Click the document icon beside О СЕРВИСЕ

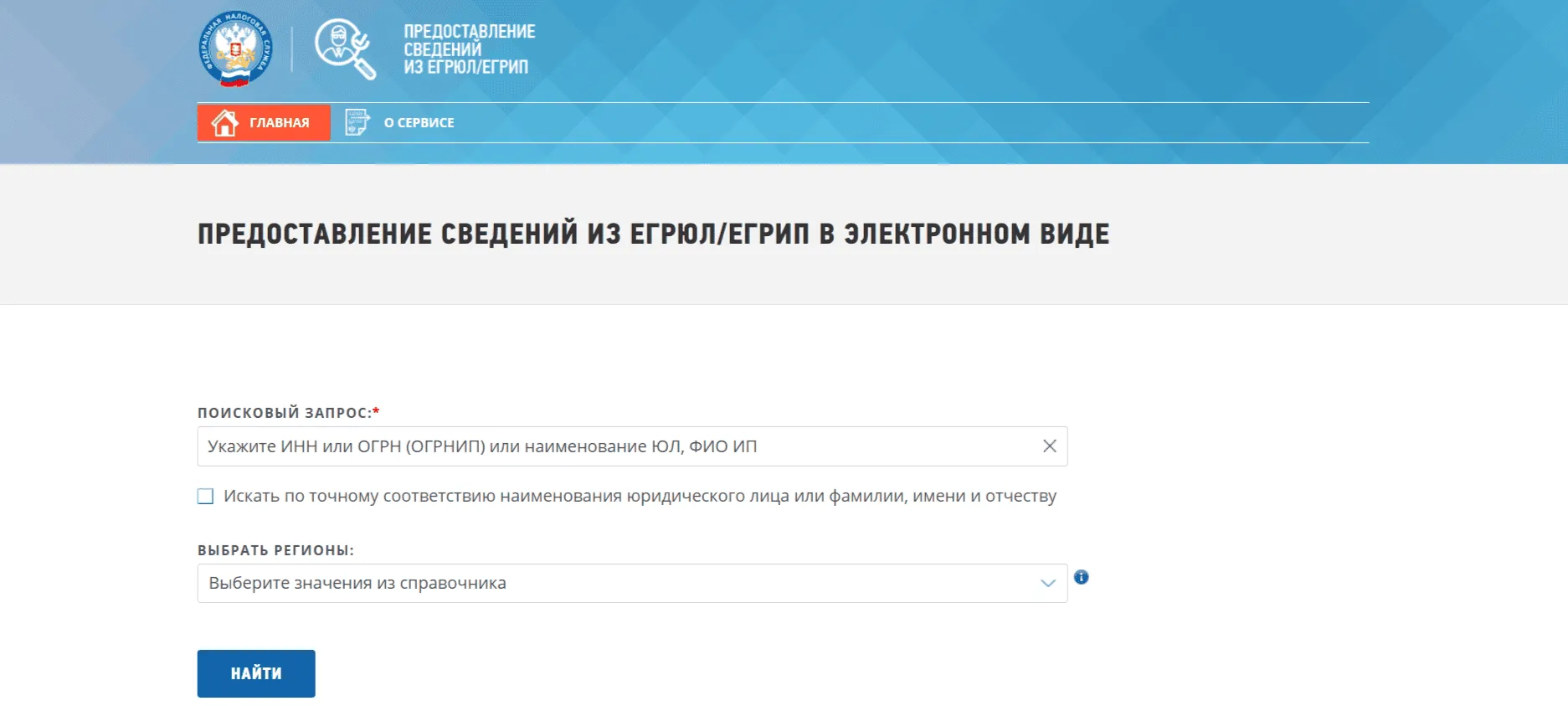[357, 122]
